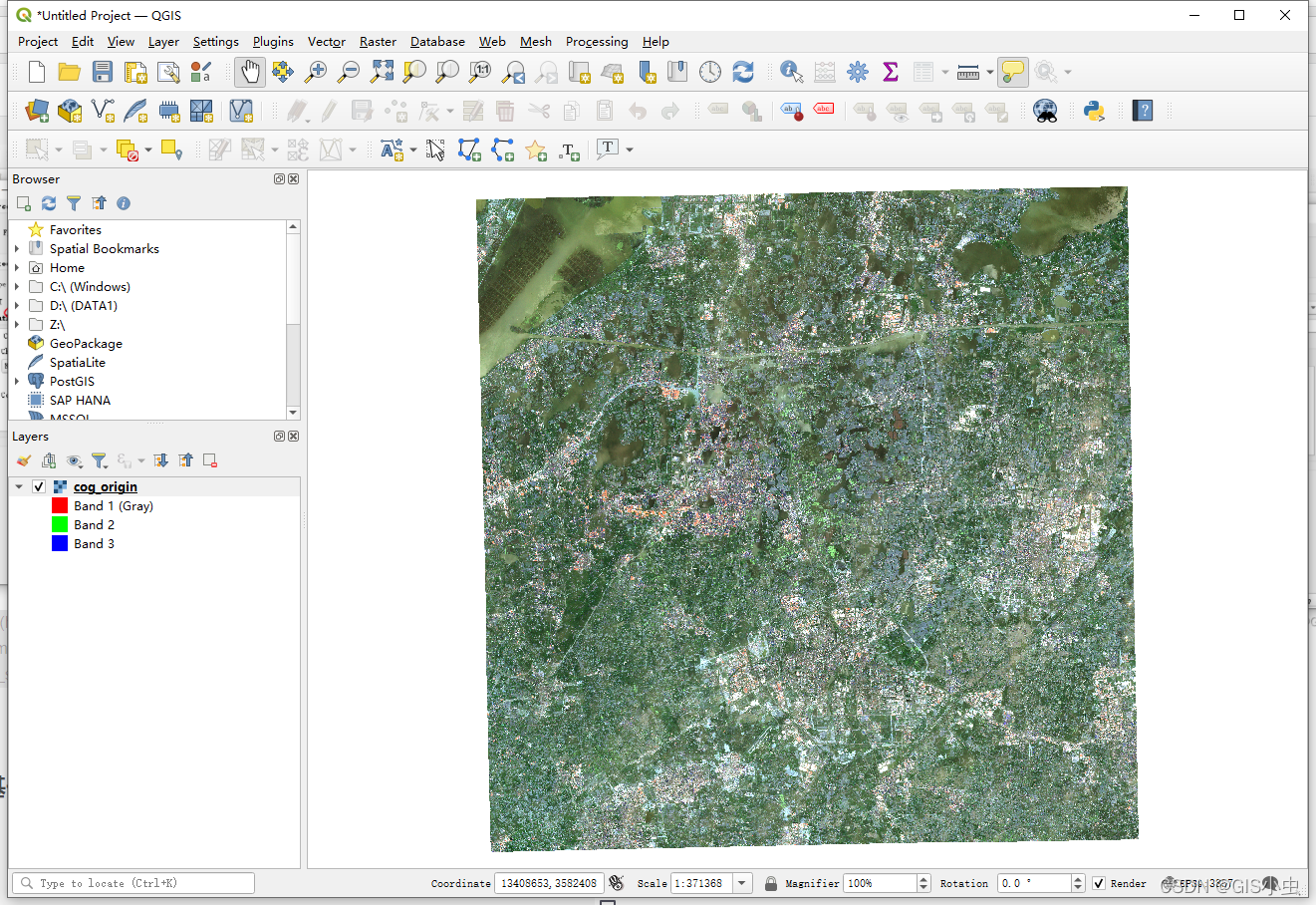Click the Rotation value field

[x=1034, y=883]
